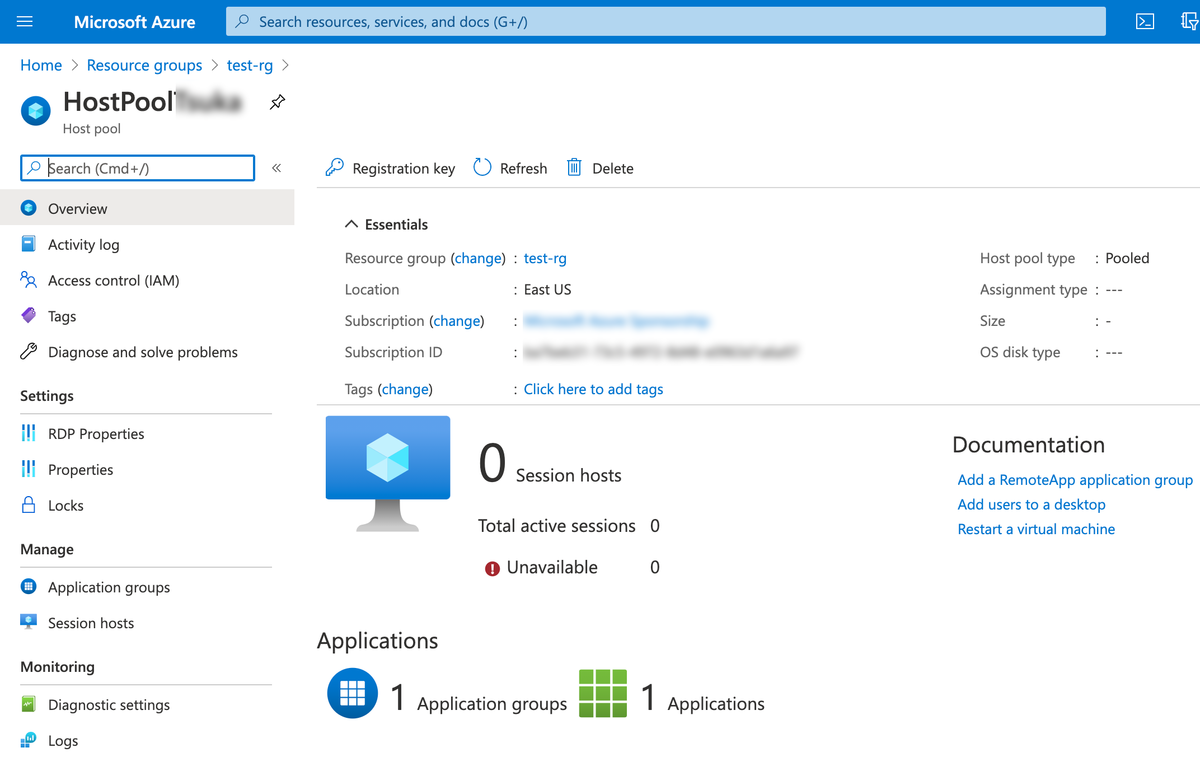
Task: Change the subscription
Action: coord(457,321)
